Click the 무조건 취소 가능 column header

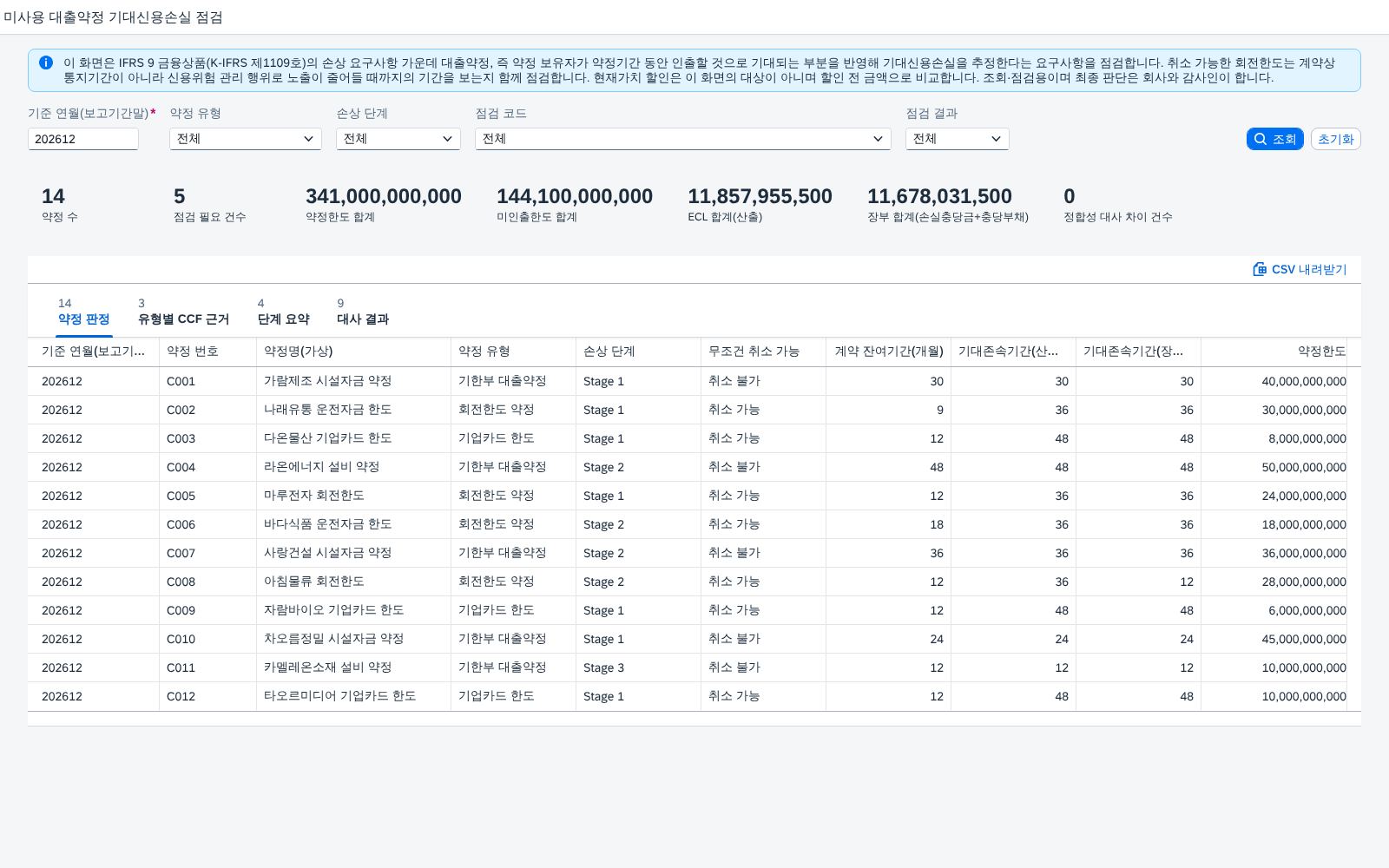[764, 352]
